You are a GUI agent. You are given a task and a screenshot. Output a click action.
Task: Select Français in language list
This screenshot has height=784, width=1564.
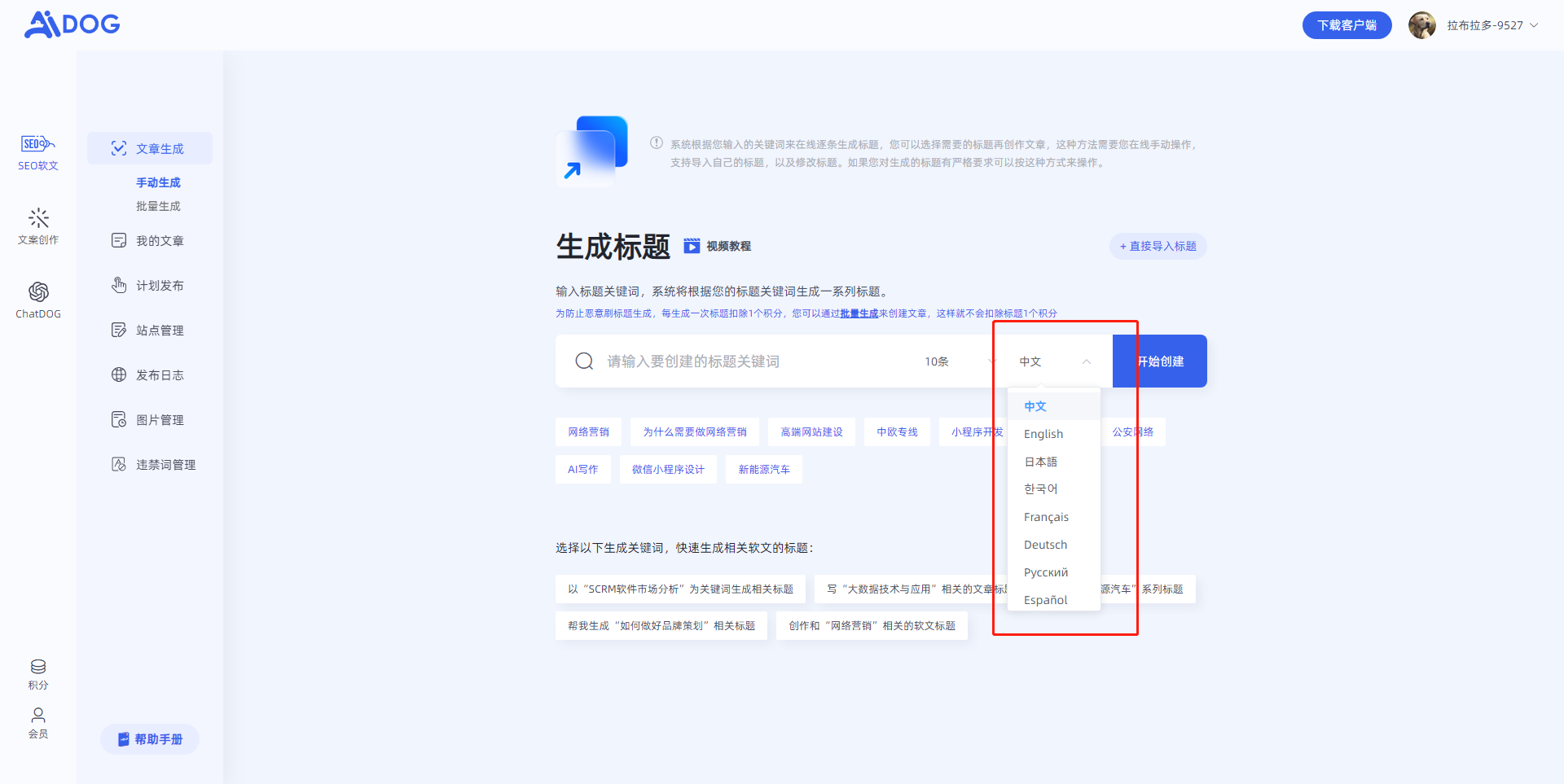click(1054, 517)
